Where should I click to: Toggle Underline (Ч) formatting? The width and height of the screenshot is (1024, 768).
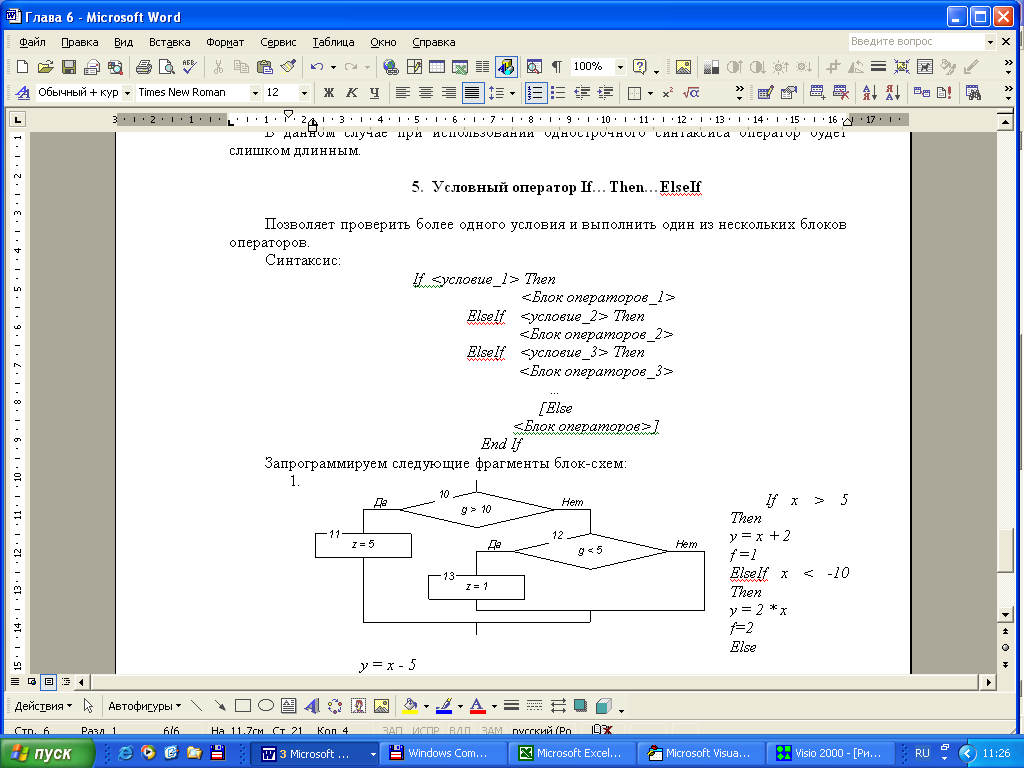pyautogui.click(x=374, y=93)
